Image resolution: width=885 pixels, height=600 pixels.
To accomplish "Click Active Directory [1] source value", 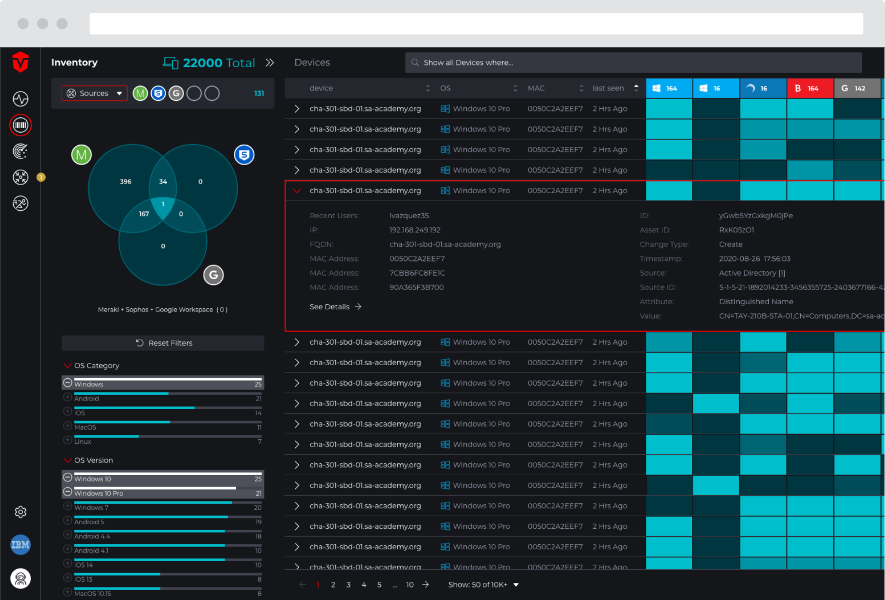I will (x=752, y=273).
